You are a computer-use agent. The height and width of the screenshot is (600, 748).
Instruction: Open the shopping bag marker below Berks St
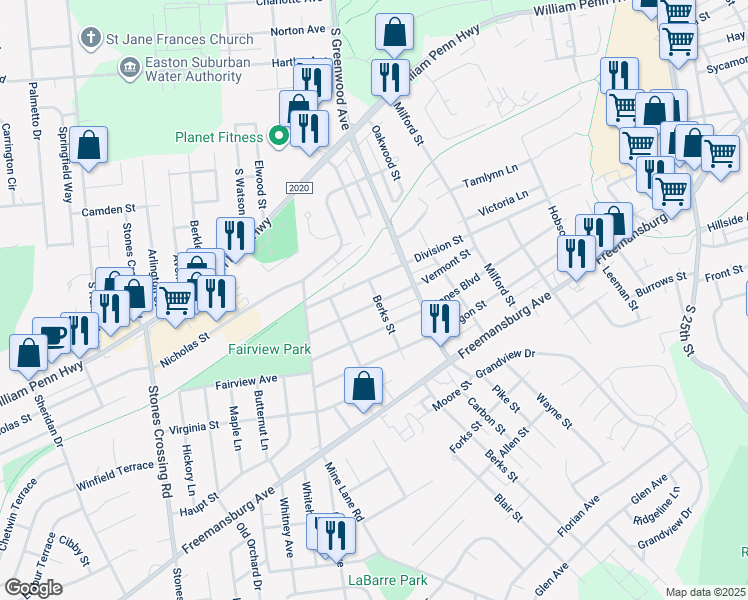click(363, 389)
